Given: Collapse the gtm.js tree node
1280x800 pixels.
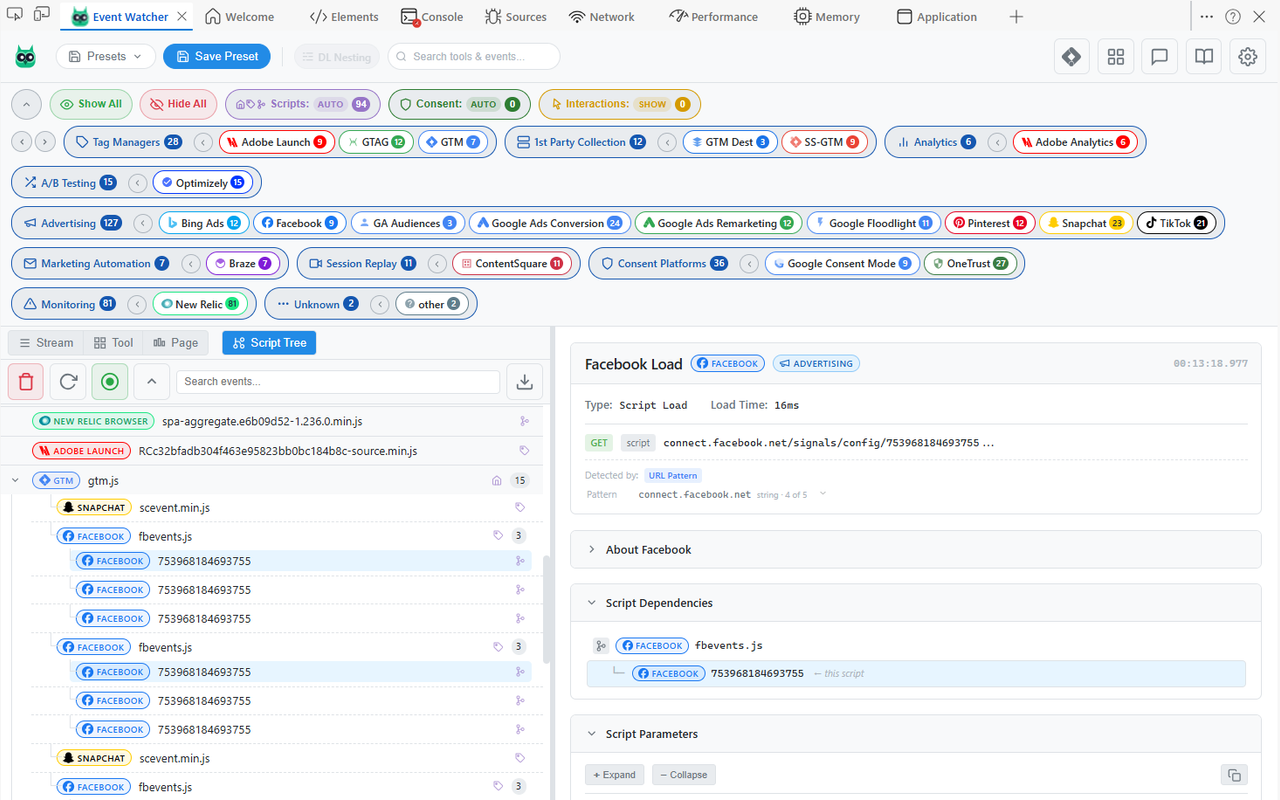Looking at the screenshot, I should [15, 481].
